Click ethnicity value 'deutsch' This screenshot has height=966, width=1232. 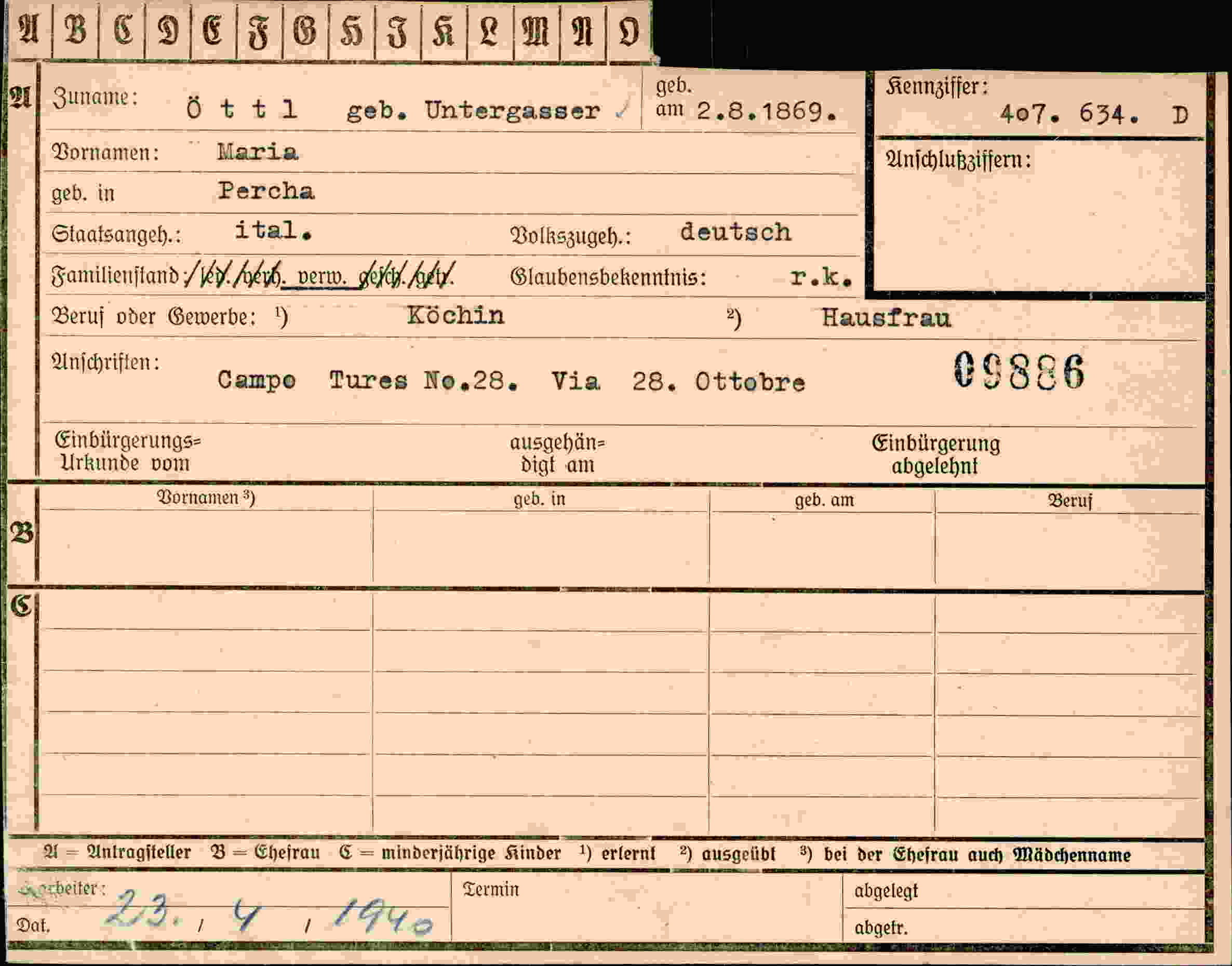pos(735,232)
